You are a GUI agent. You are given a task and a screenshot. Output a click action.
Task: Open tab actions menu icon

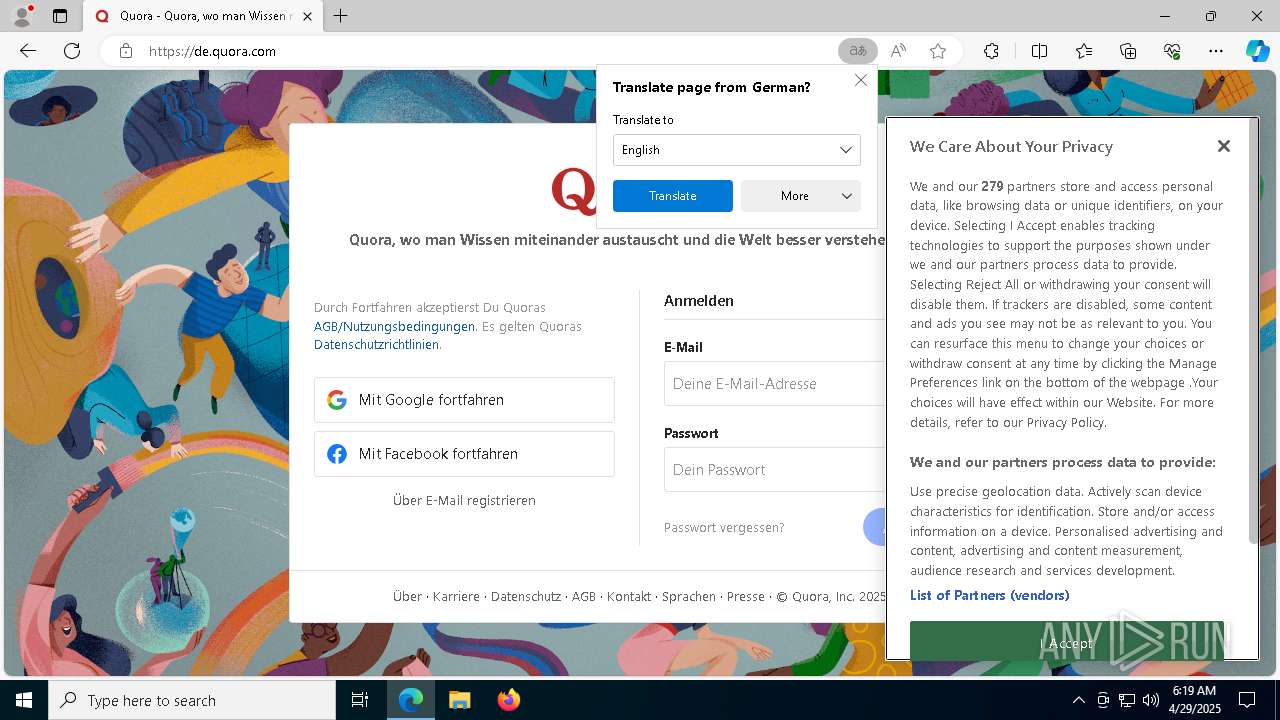60,16
